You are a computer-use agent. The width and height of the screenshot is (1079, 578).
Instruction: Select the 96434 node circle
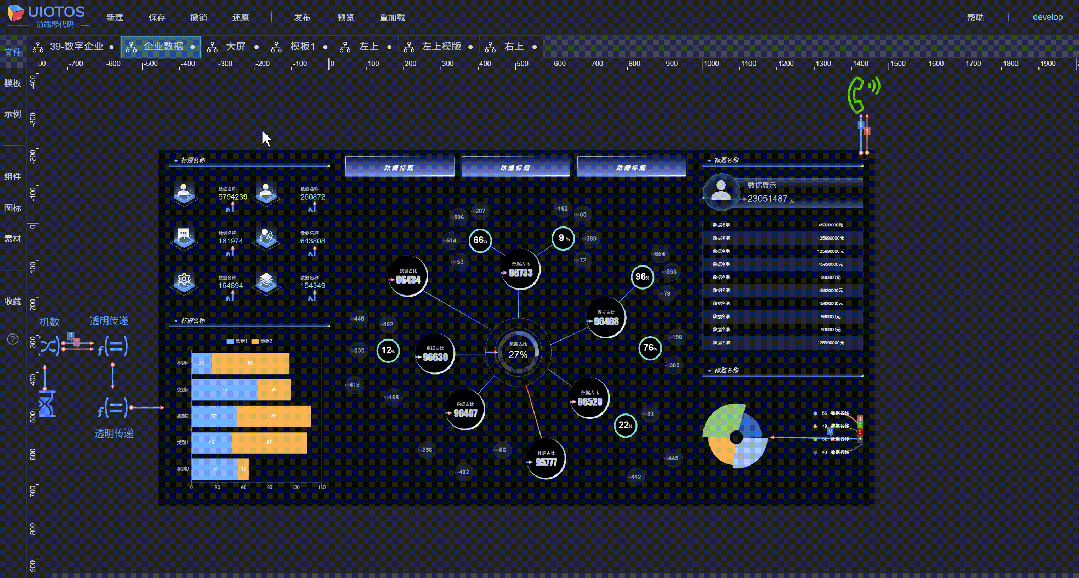(x=408, y=276)
